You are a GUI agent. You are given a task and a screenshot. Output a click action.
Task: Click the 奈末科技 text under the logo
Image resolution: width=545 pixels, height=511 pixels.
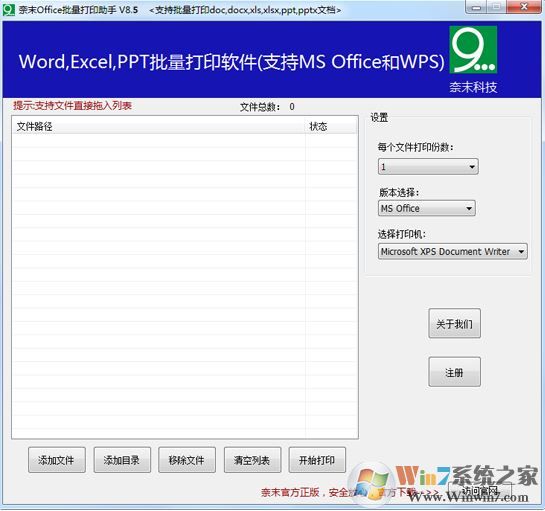click(473, 87)
